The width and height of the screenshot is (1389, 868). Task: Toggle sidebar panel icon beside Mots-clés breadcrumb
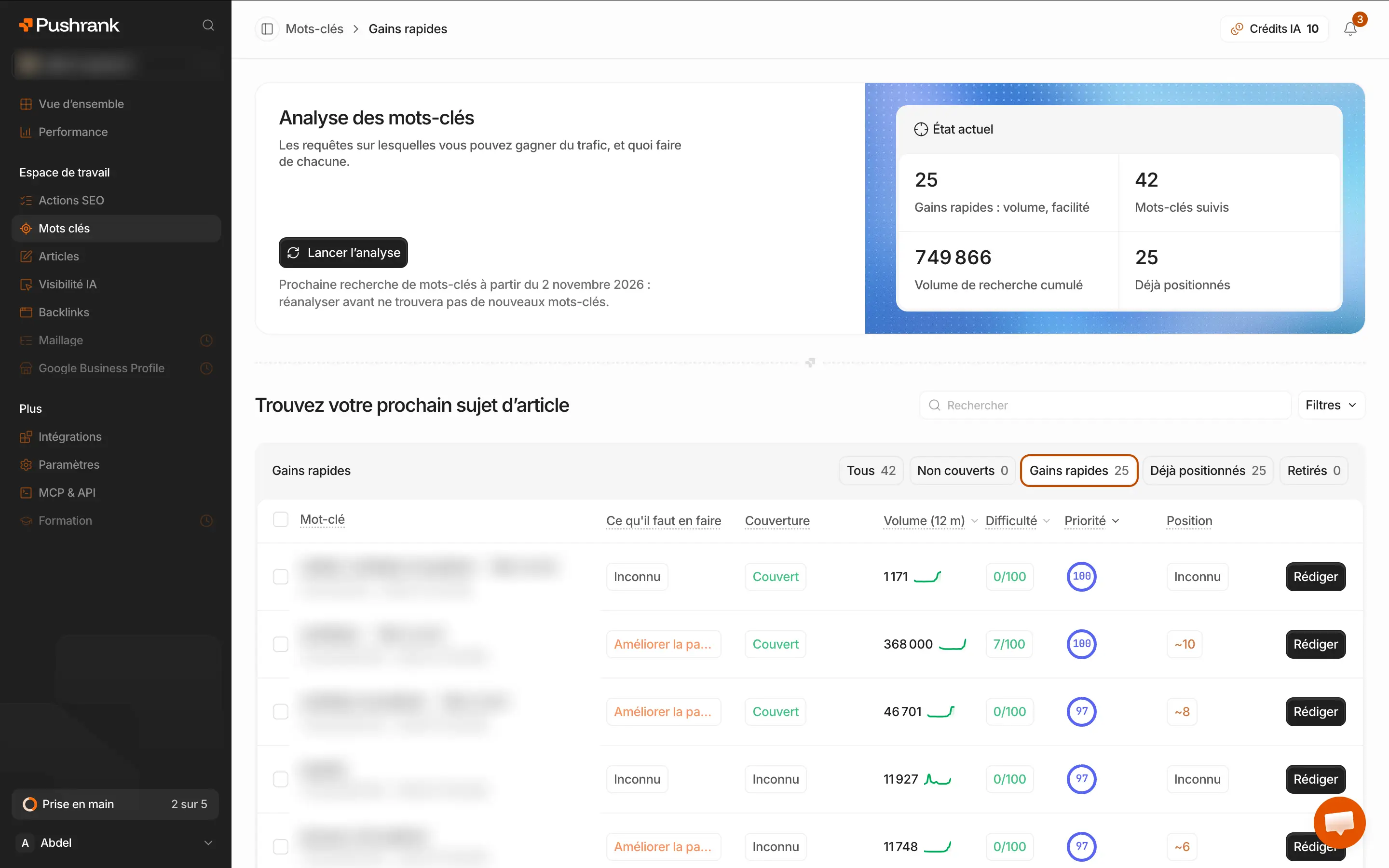pyautogui.click(x=267, y=29)
